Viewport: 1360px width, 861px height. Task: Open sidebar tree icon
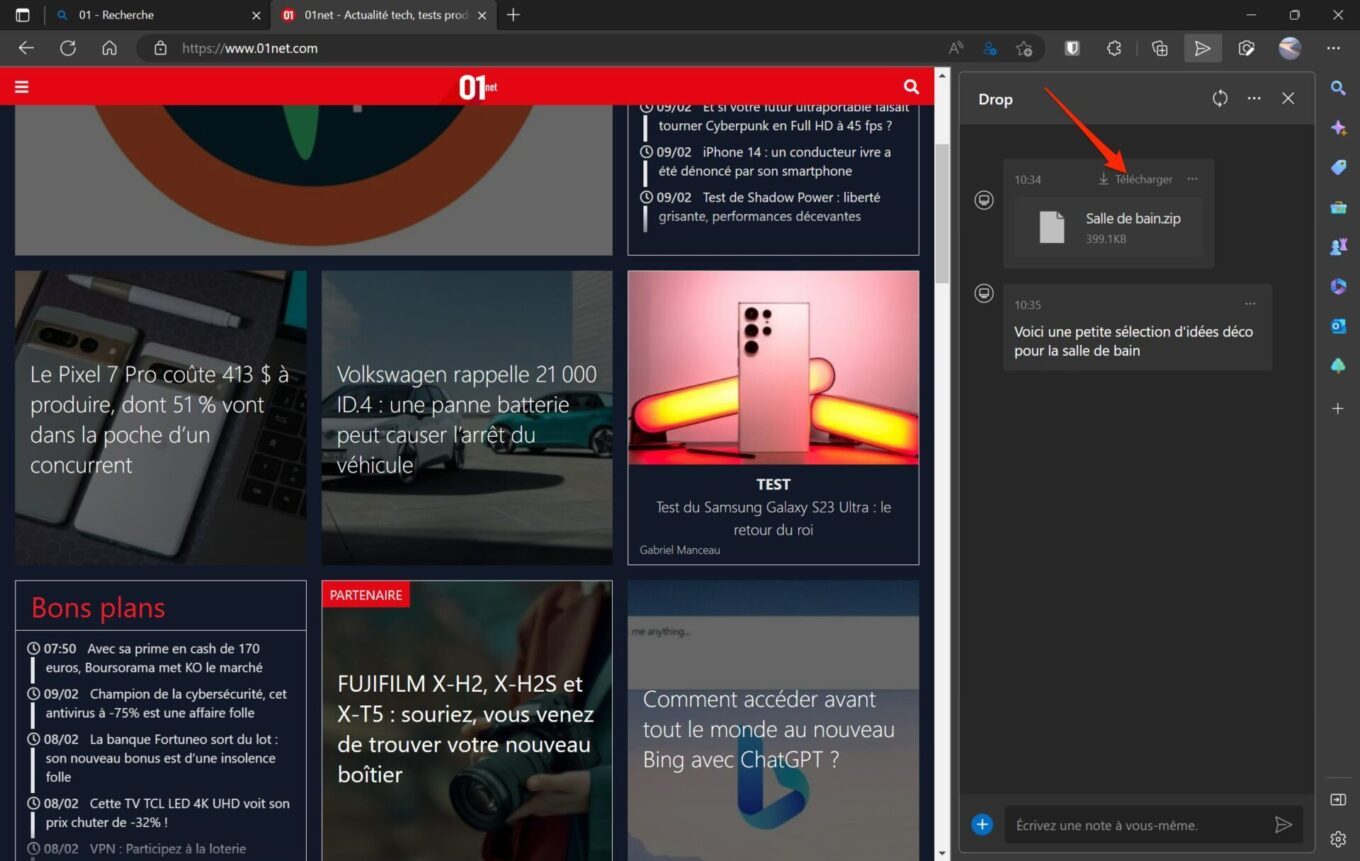click(1338, 366)
